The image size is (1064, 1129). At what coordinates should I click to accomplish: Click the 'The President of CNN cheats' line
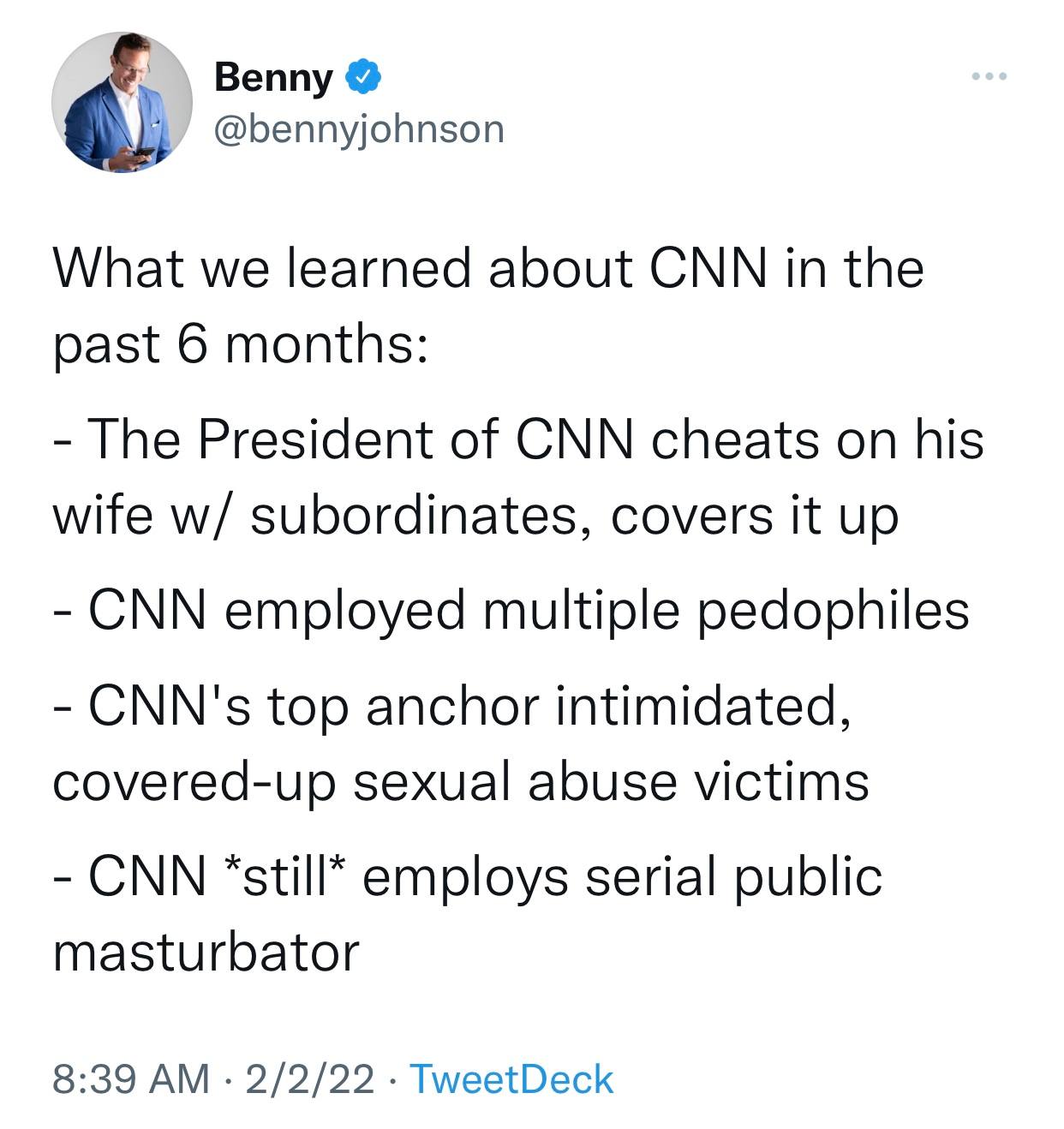[518, 439]
